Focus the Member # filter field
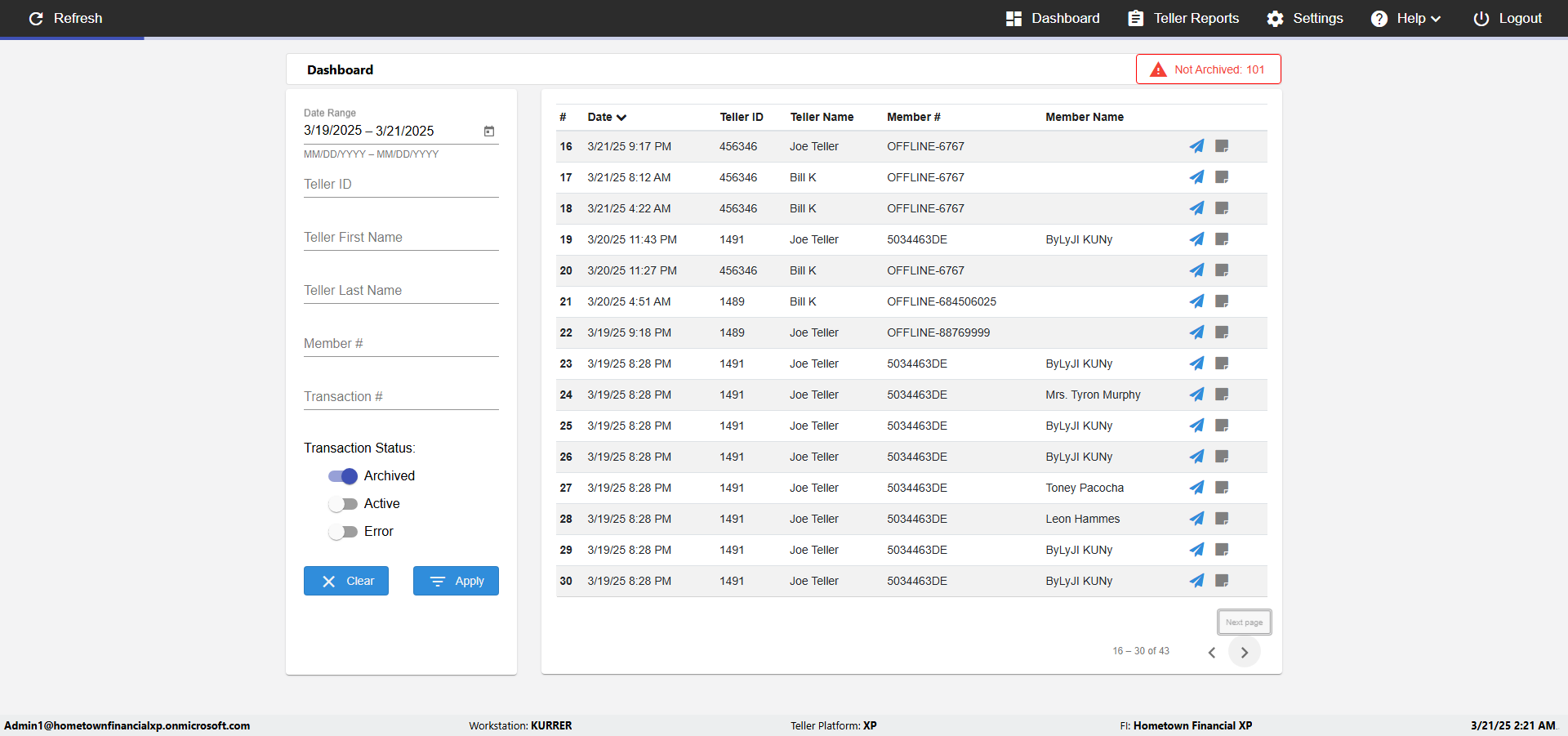 pyautogui.click(x=401, y=344)
